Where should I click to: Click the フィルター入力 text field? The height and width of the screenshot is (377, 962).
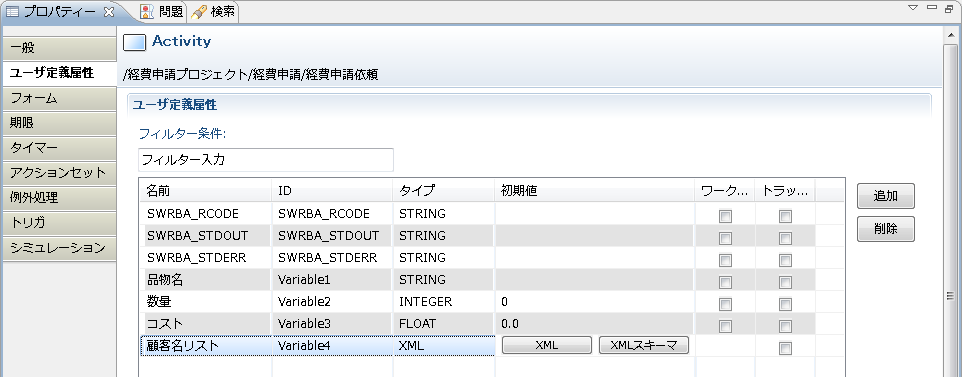tap(266, 160)
